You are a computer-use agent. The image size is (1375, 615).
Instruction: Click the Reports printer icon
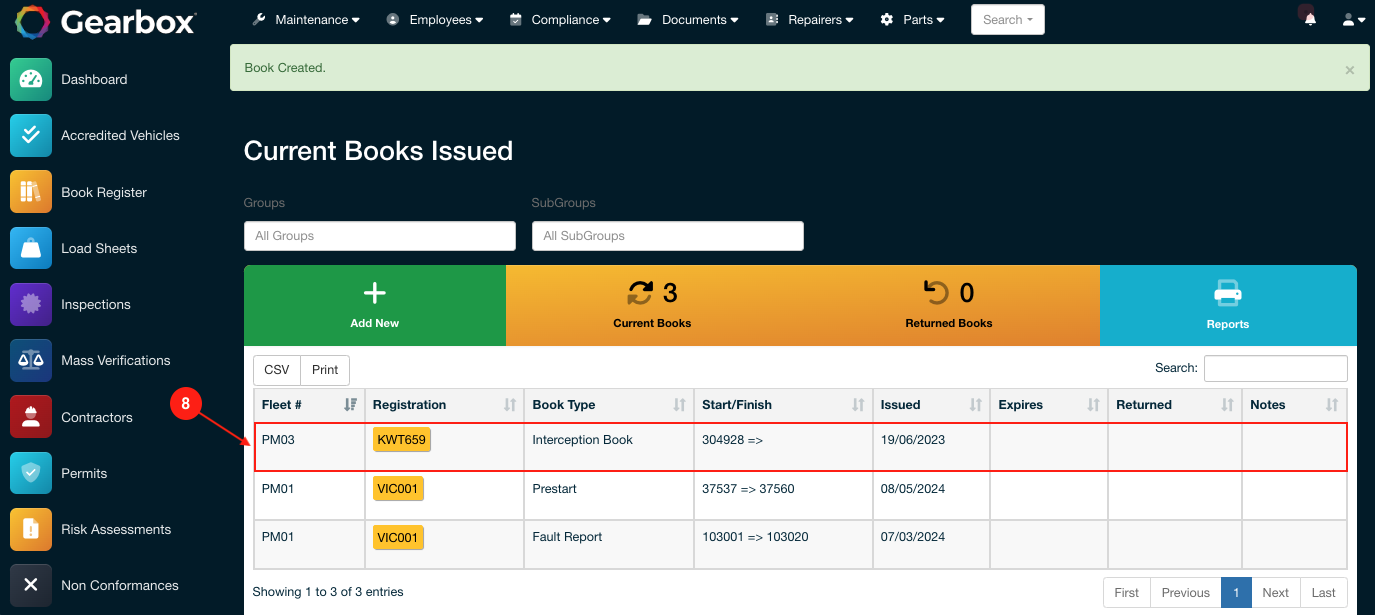pos(1227,294)
